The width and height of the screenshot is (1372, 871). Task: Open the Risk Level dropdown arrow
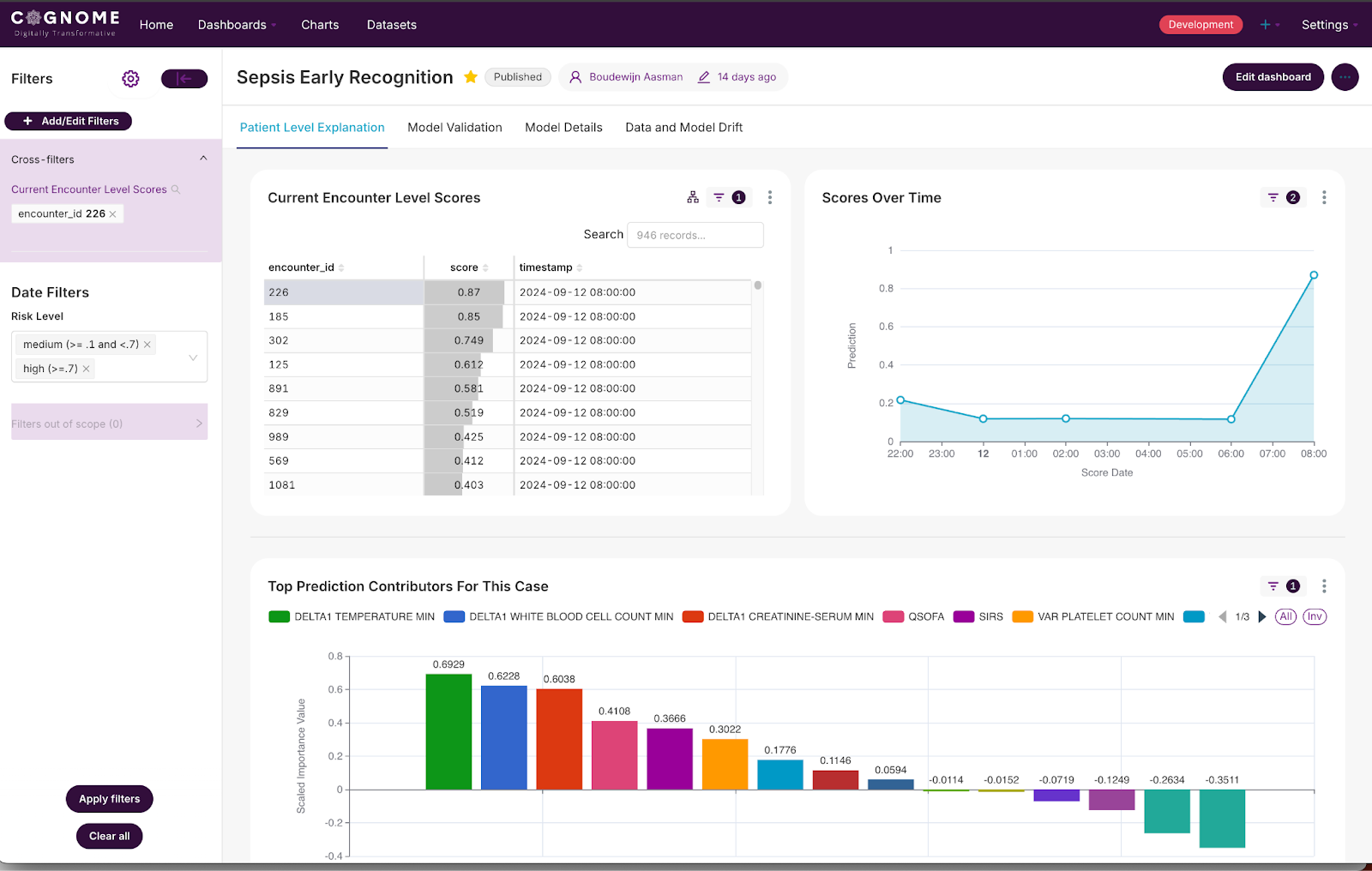pyautogui.click(x=193, y=357)
